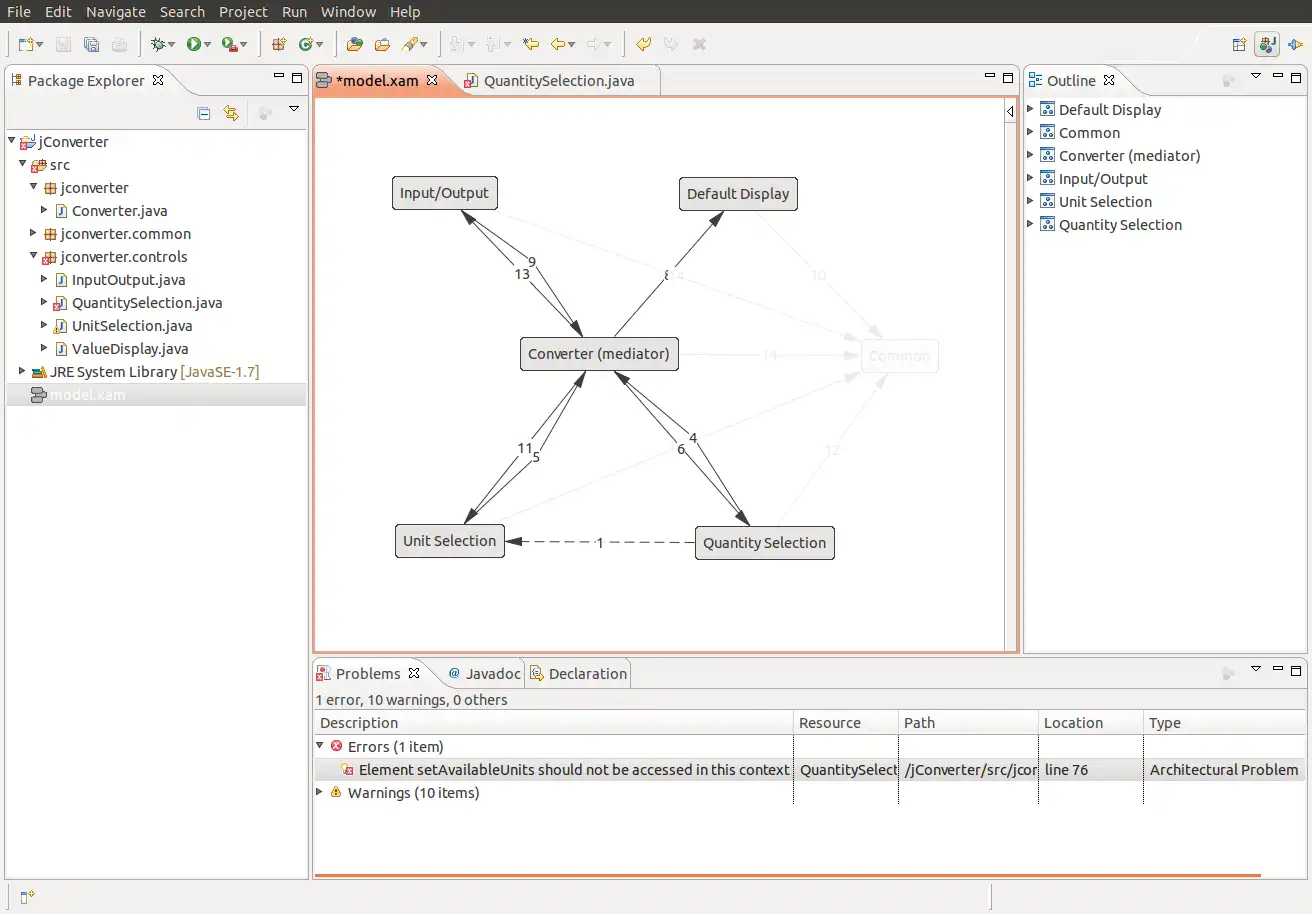Expand Default Display in Outline
The width and height of the screenshot is (1312, 914).
coord(1031,109)
